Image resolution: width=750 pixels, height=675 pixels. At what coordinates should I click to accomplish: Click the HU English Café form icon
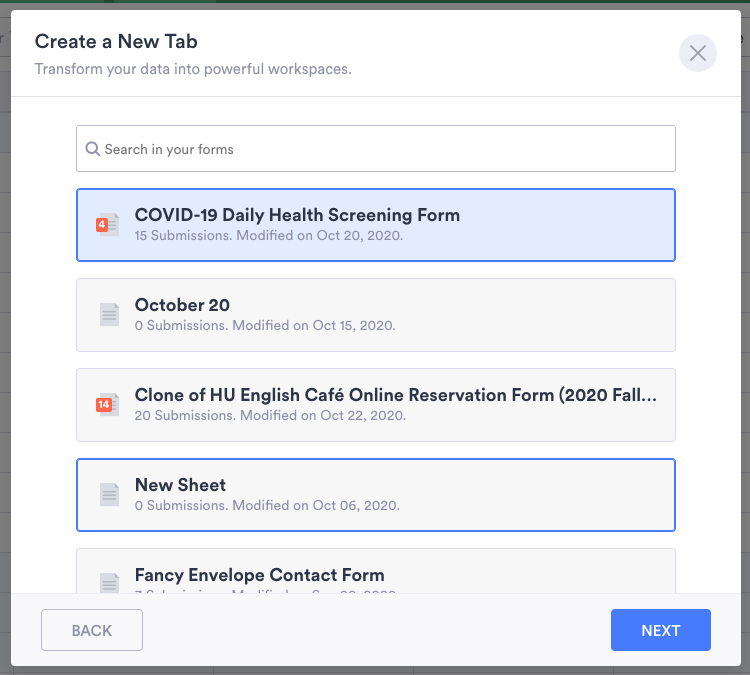click(x=110, y=404)
